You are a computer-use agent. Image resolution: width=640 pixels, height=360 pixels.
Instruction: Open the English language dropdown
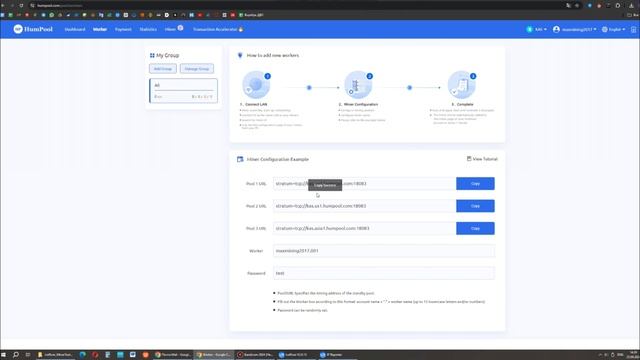613,29
